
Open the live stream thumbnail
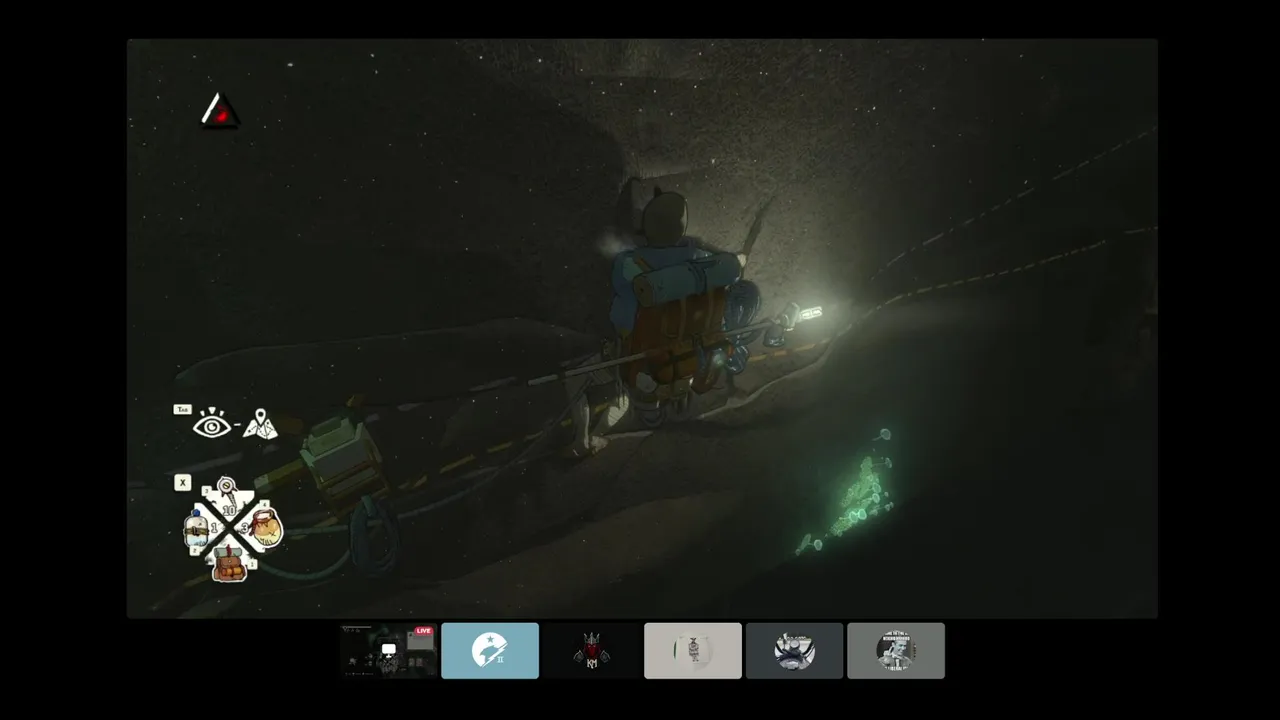[x=388, y=651]
